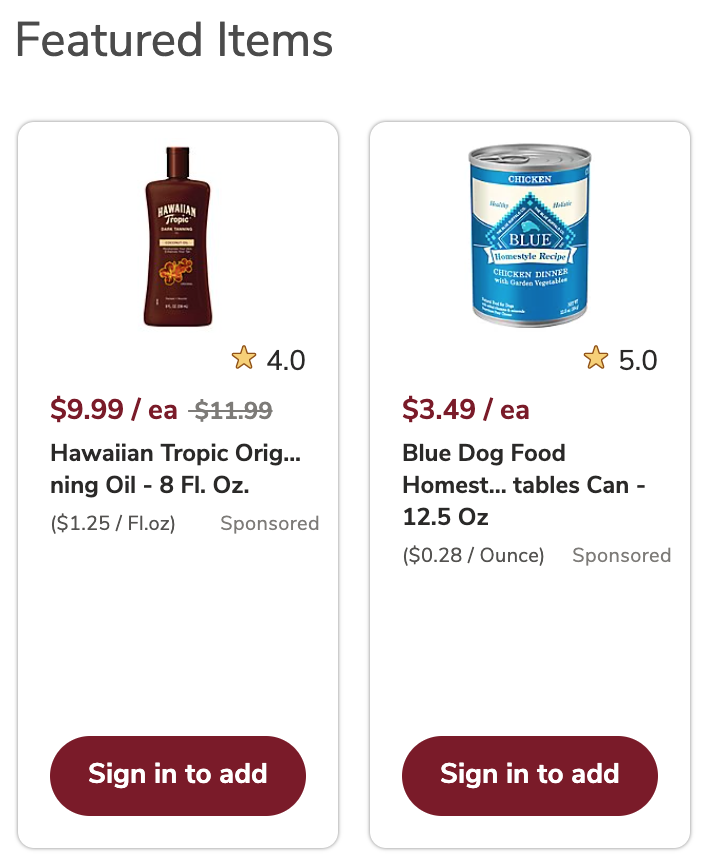Click the Blue Dog Food rating star icon

coord(596,358)
